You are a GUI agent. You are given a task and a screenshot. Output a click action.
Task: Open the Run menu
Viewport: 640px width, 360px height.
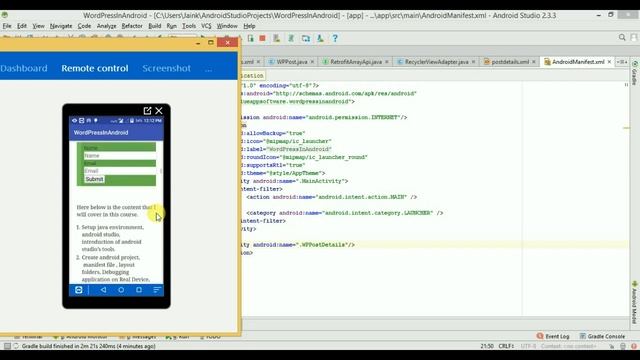[171, 26]
